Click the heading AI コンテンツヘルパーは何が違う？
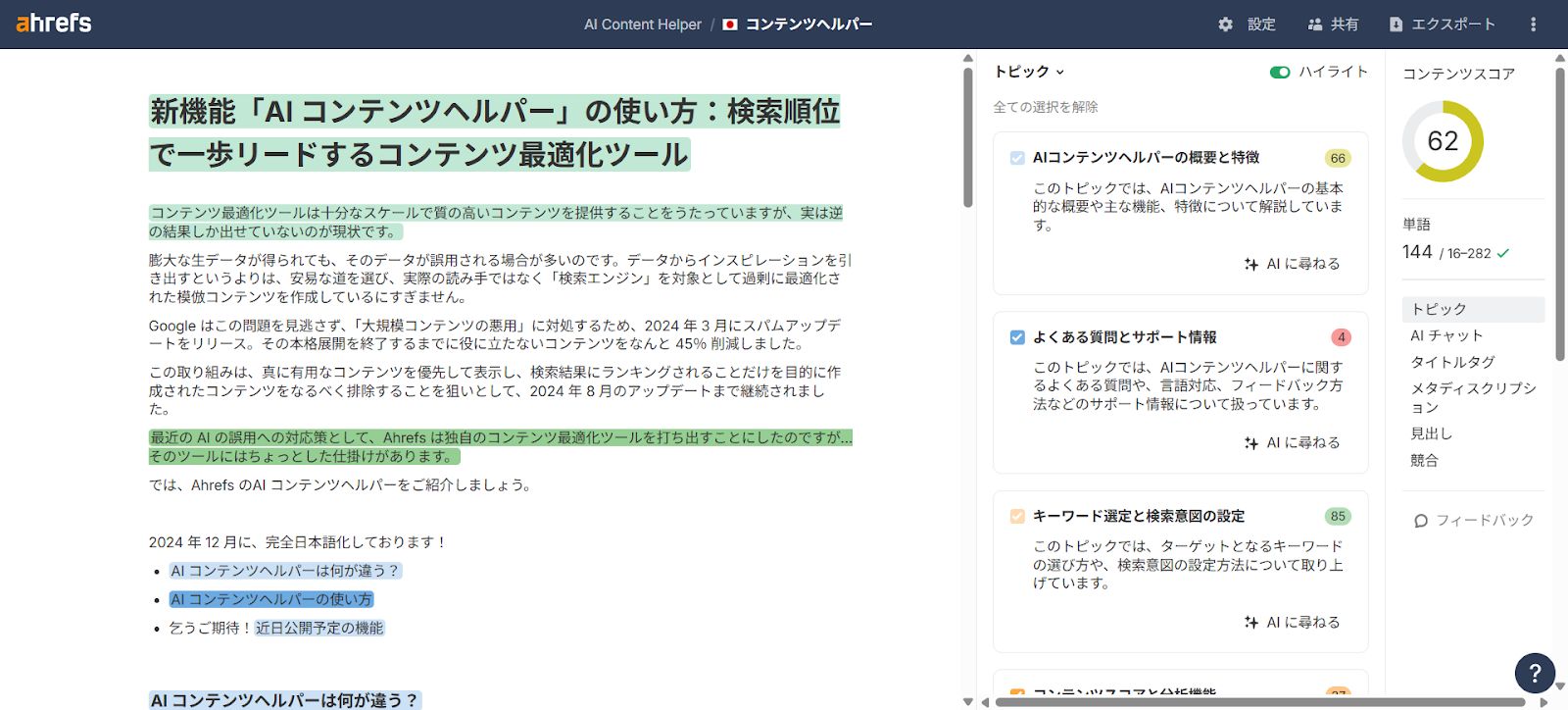 click(285, 700)
